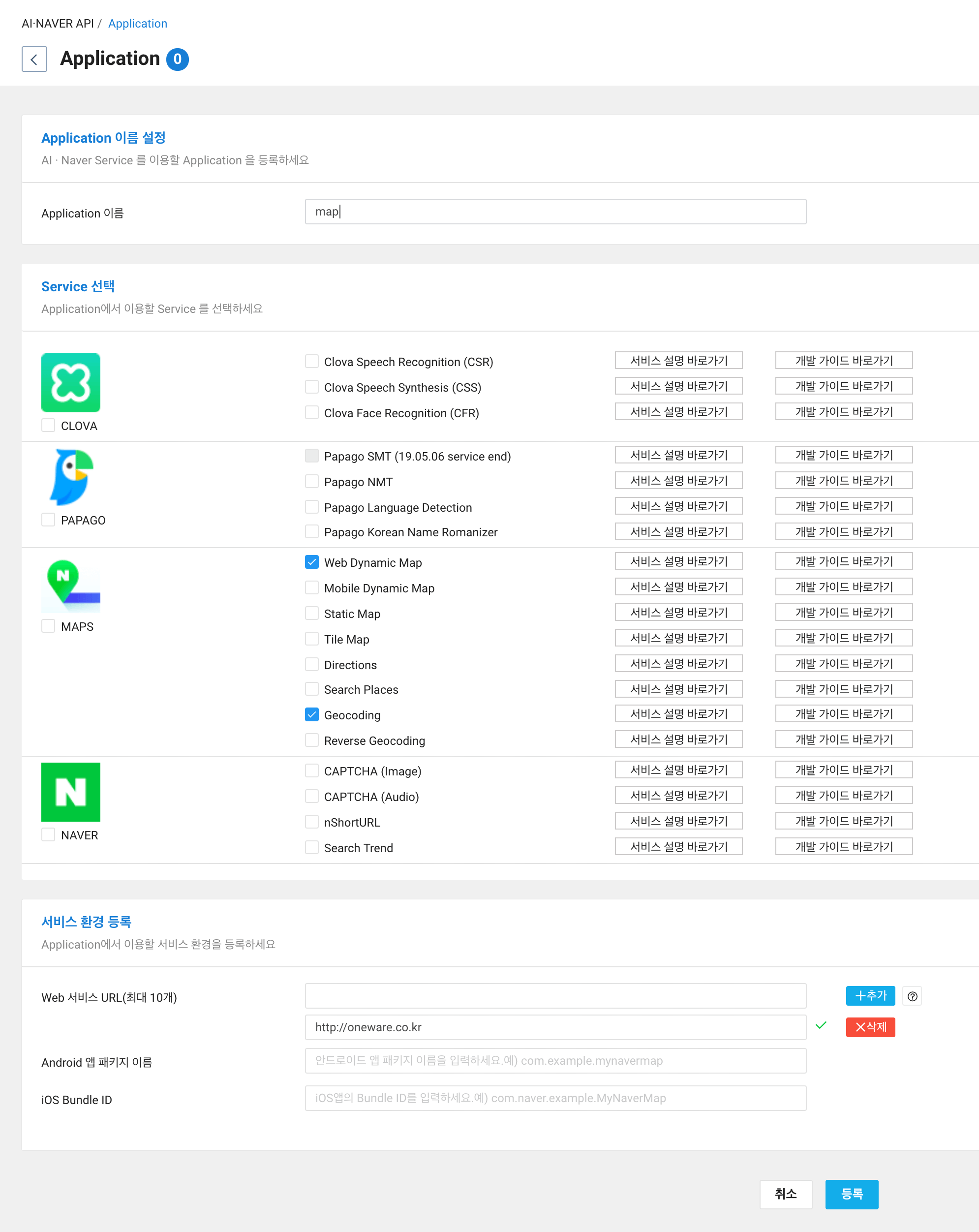Open service description for Papago SMT
This screenshot has height=1232, width=979.
(678, 455)
